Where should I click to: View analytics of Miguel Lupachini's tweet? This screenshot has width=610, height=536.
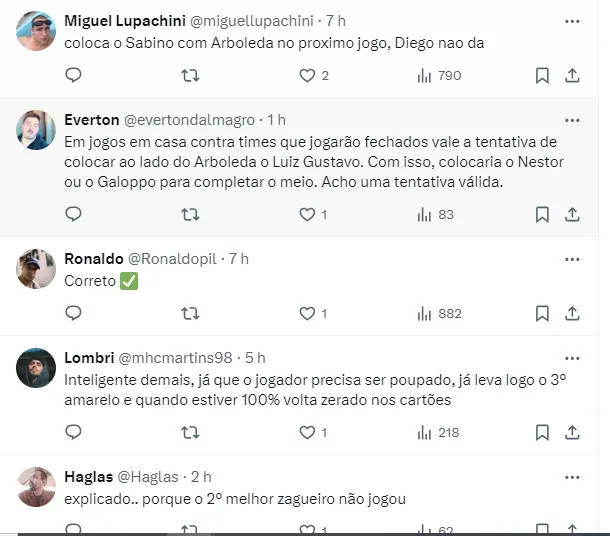(x=425, y=75)
